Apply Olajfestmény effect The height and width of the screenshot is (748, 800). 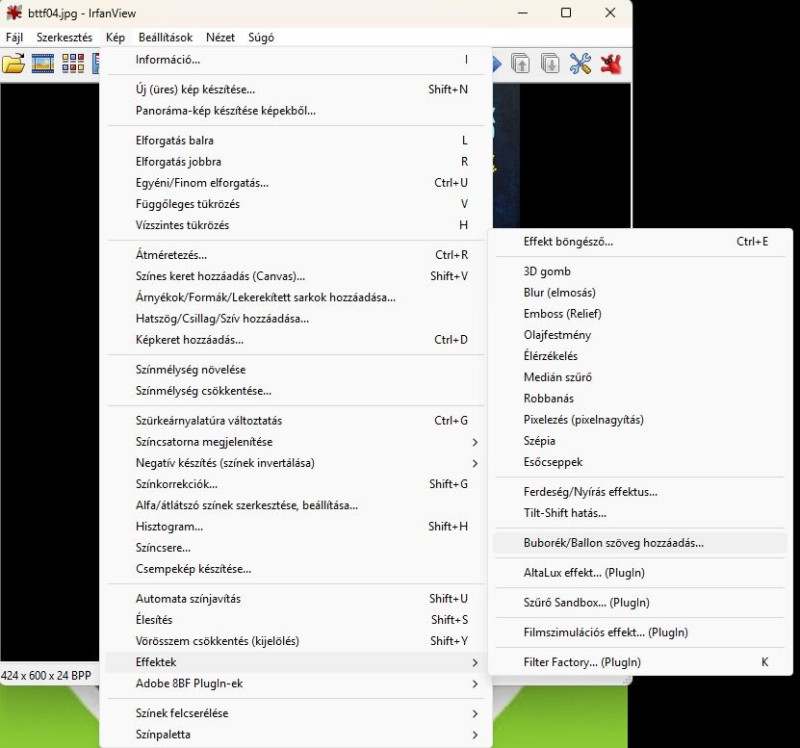click(640, 335)
